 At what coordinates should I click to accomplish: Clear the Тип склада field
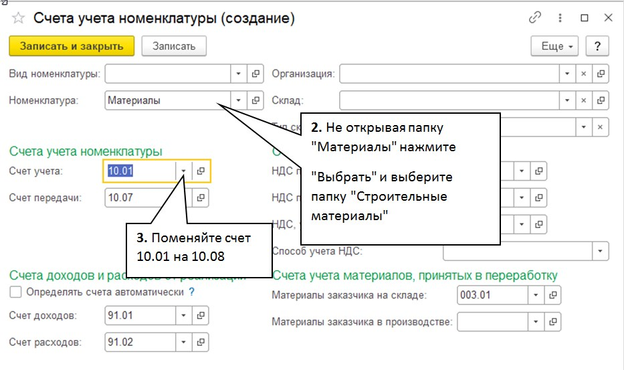[600, 127]
